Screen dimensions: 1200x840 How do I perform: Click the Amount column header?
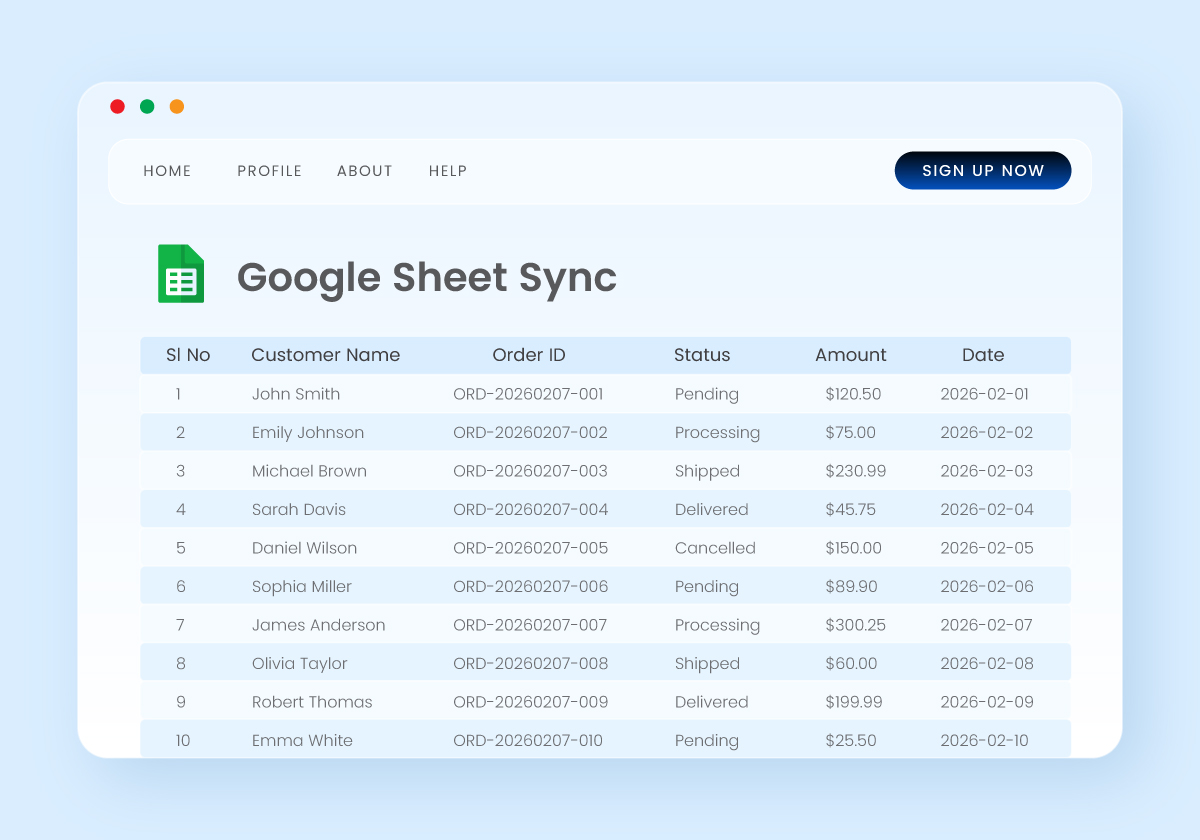[850, 355]
